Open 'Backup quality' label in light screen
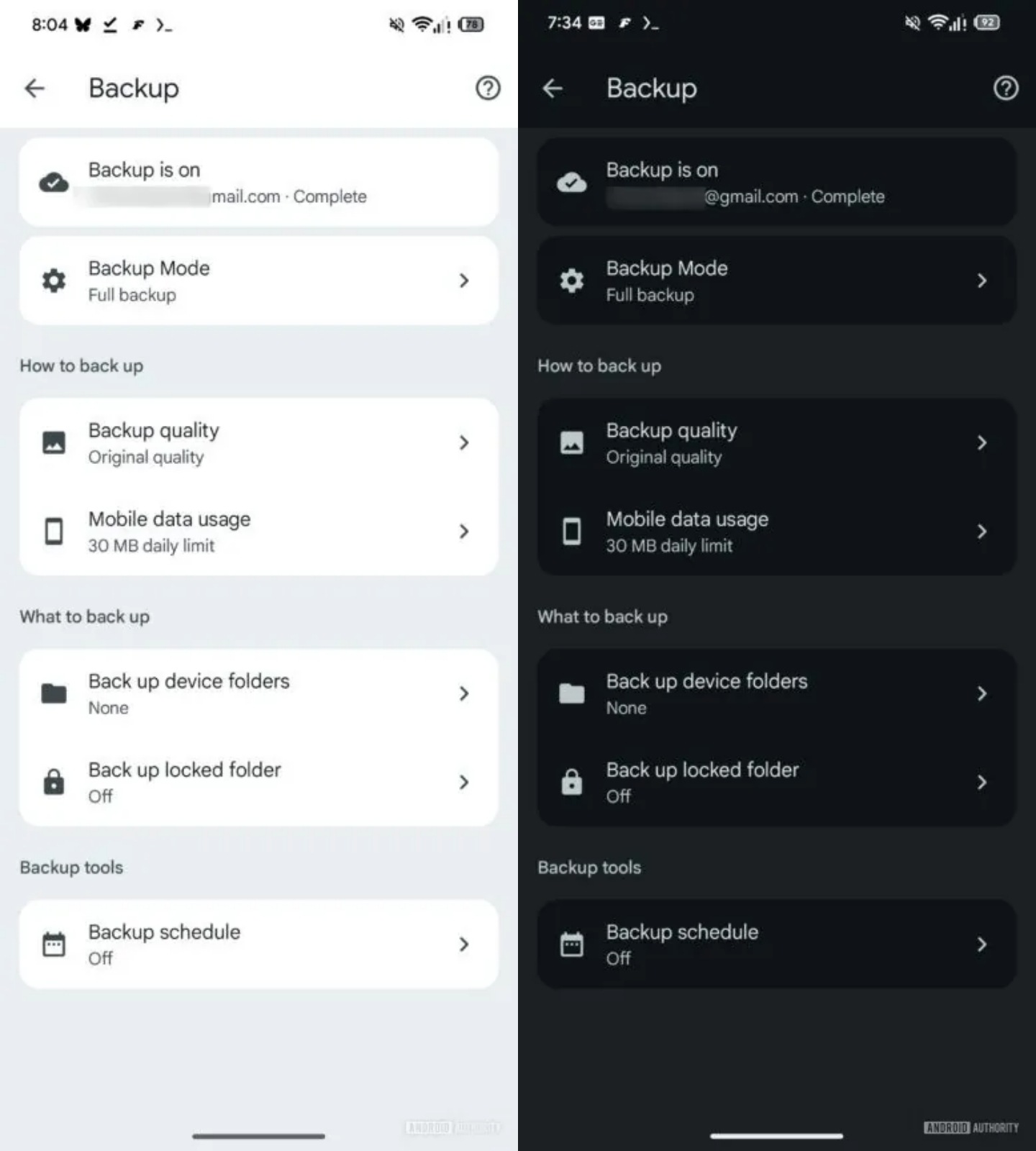Viewport: 1036px width, 1151px height. (x=154, y=431)
